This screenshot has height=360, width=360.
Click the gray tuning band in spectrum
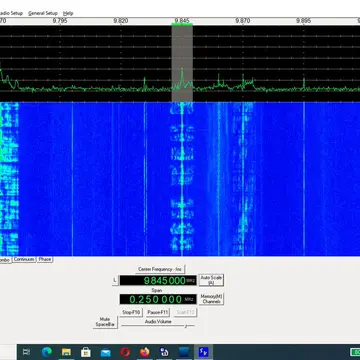pyautogui.click(x=182, y=63)
